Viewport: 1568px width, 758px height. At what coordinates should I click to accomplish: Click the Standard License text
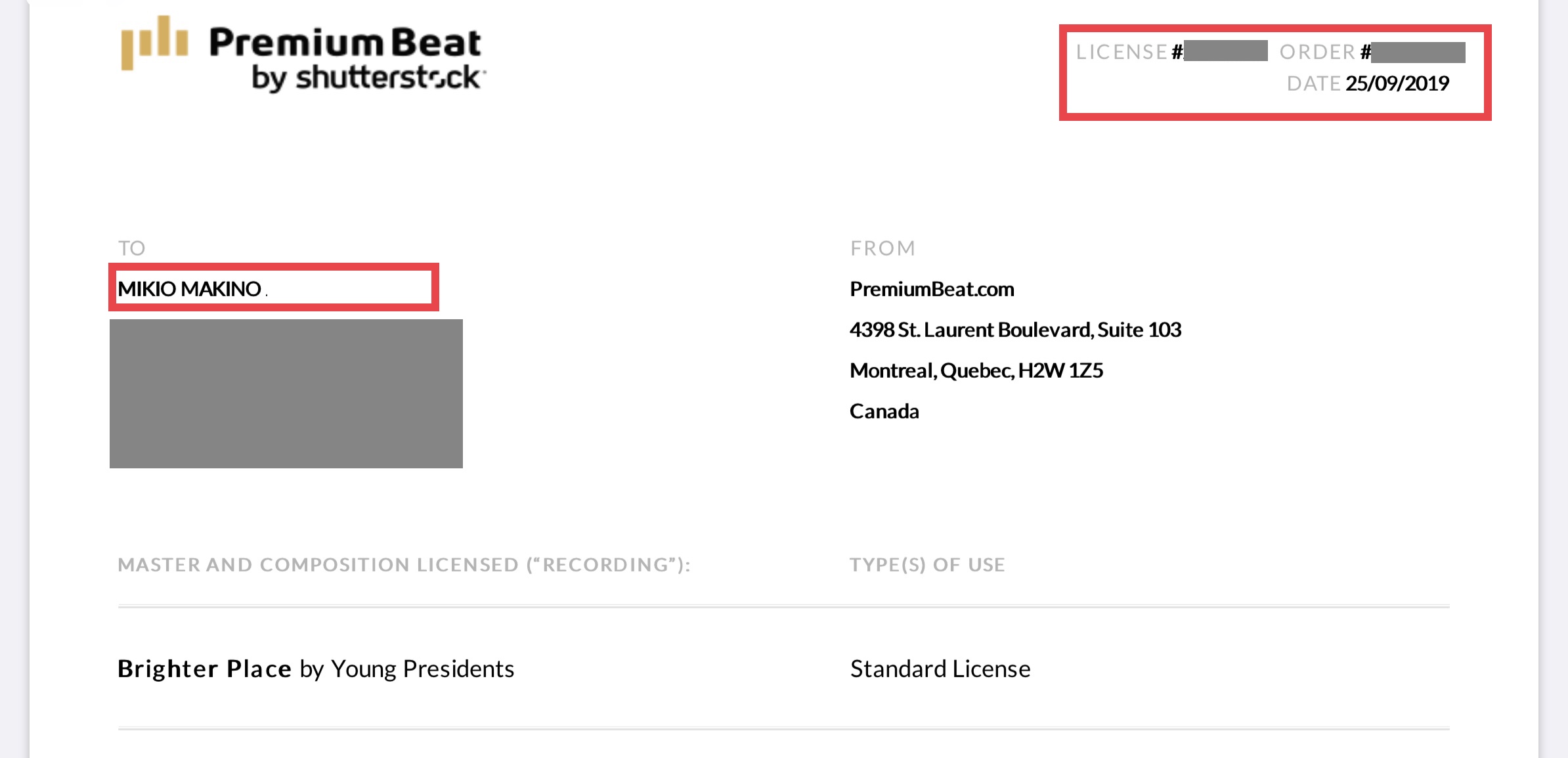[x=940, y=669]
